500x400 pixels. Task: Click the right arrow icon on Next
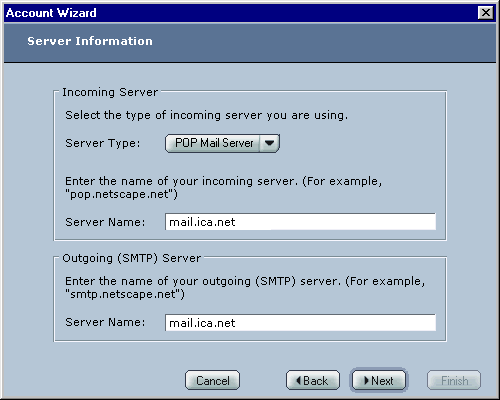[367, 380]
